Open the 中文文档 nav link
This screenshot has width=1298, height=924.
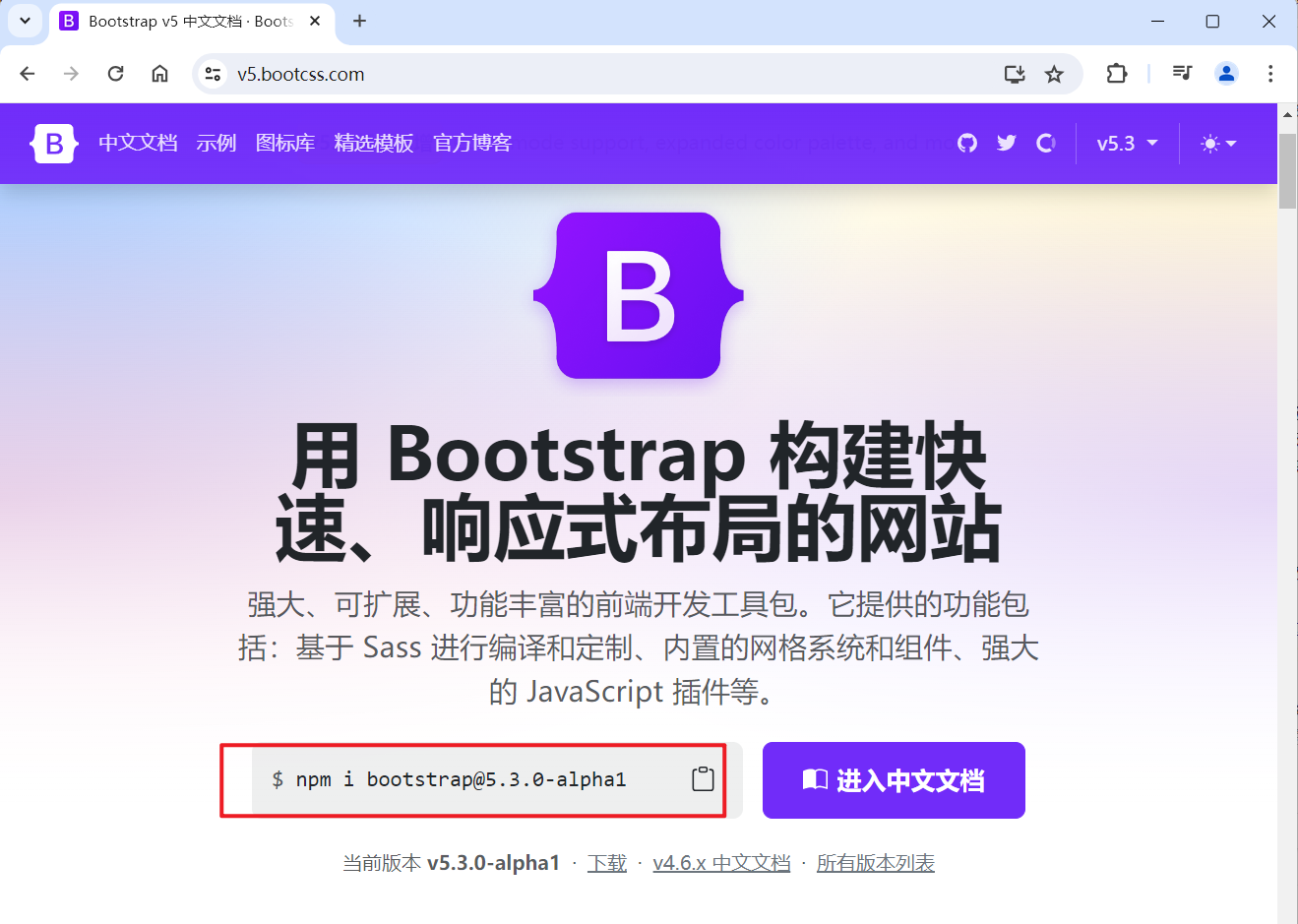click(138, 144)
